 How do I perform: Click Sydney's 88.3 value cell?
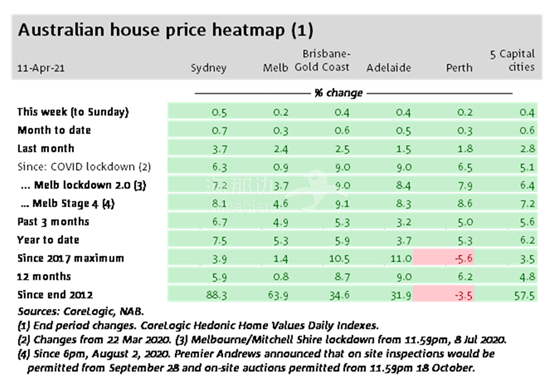click(216, 295)
